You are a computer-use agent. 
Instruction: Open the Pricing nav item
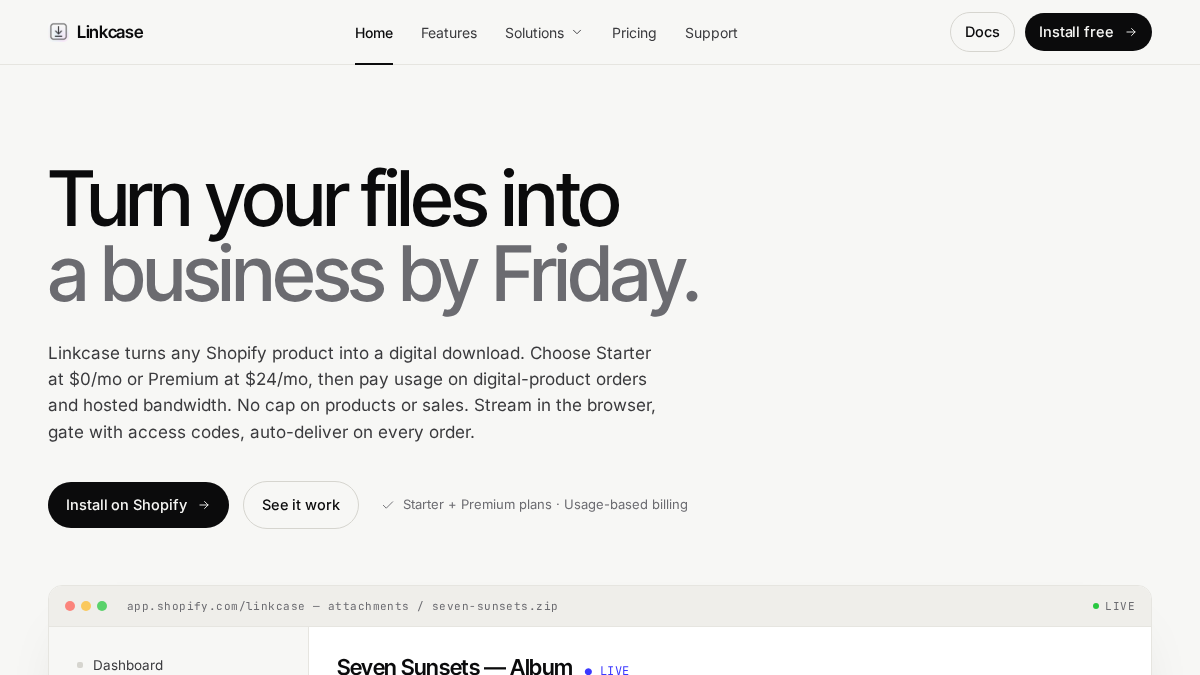click(634, 33)
